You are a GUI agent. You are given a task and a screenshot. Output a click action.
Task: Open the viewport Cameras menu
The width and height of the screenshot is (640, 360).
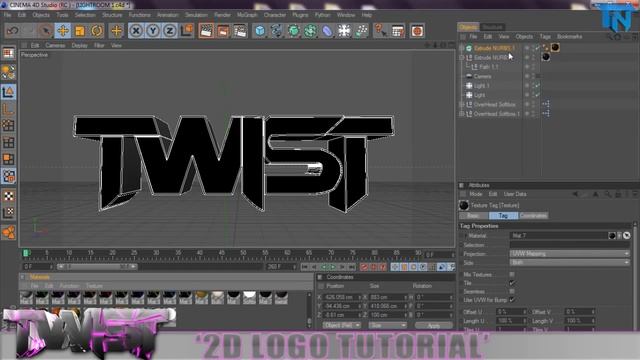pos(55,45)
